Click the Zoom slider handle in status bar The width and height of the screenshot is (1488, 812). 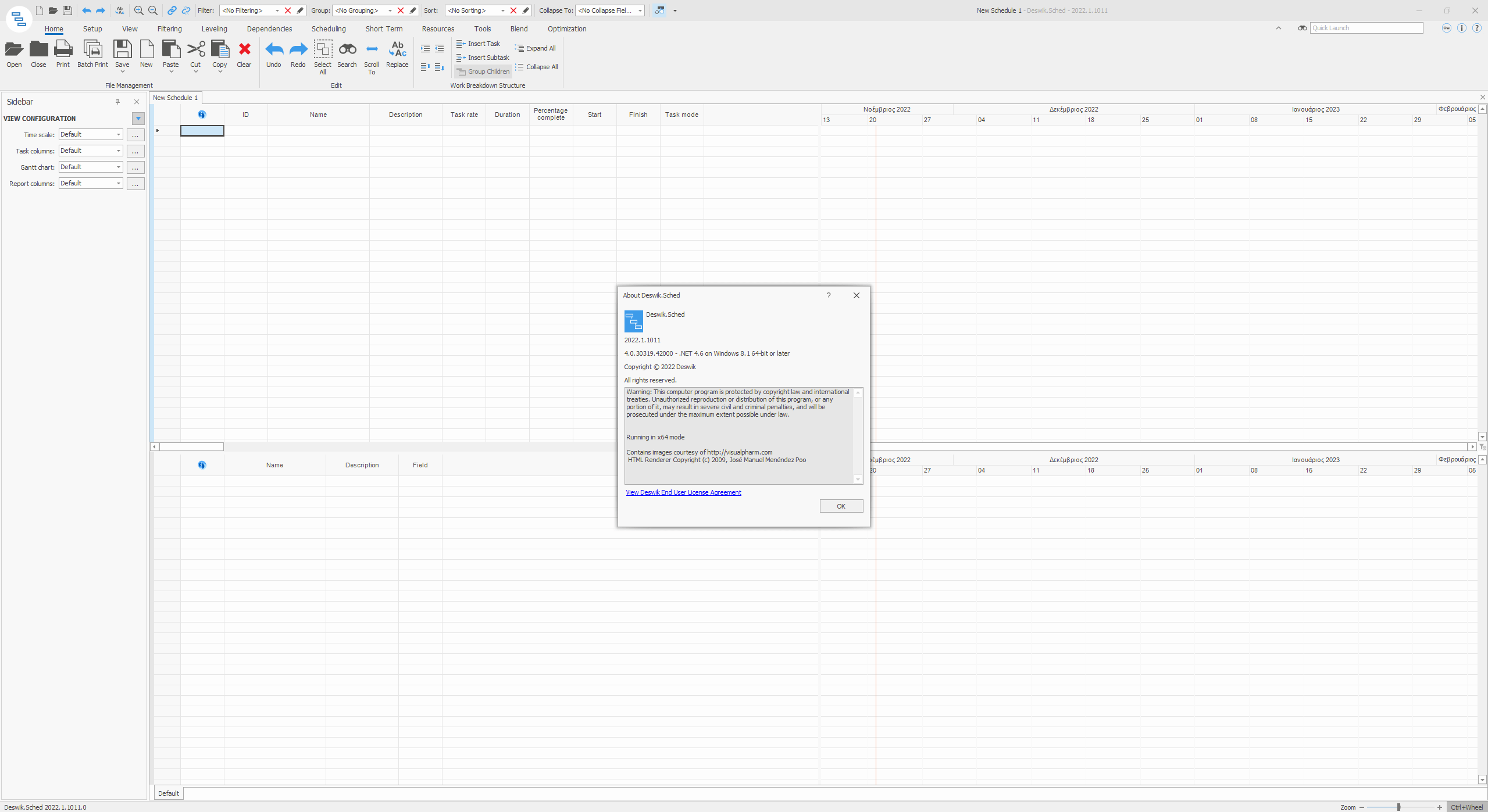click(x=1398, y=807)
